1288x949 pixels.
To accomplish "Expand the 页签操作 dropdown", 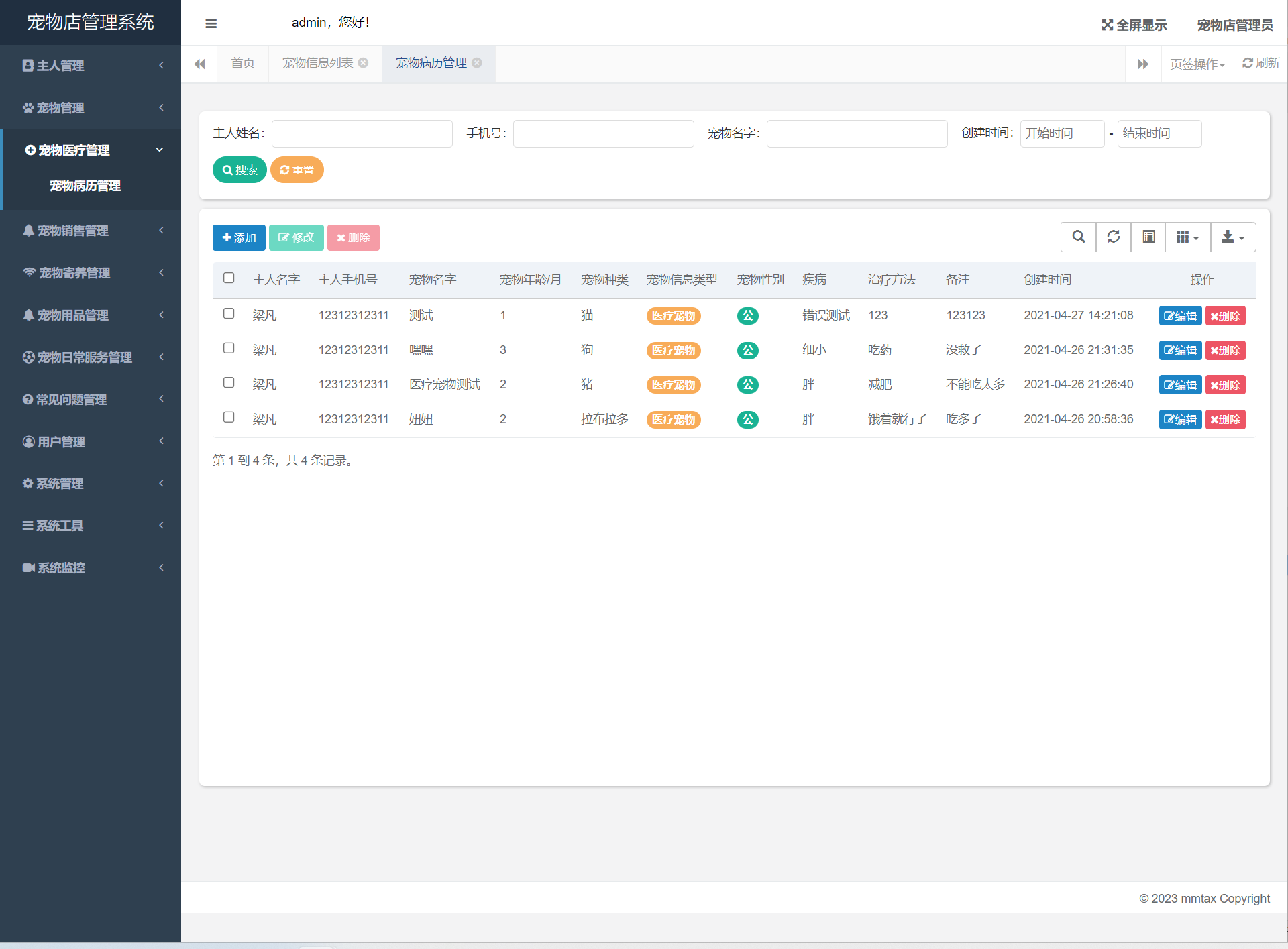I will [x=1197, y=64].
